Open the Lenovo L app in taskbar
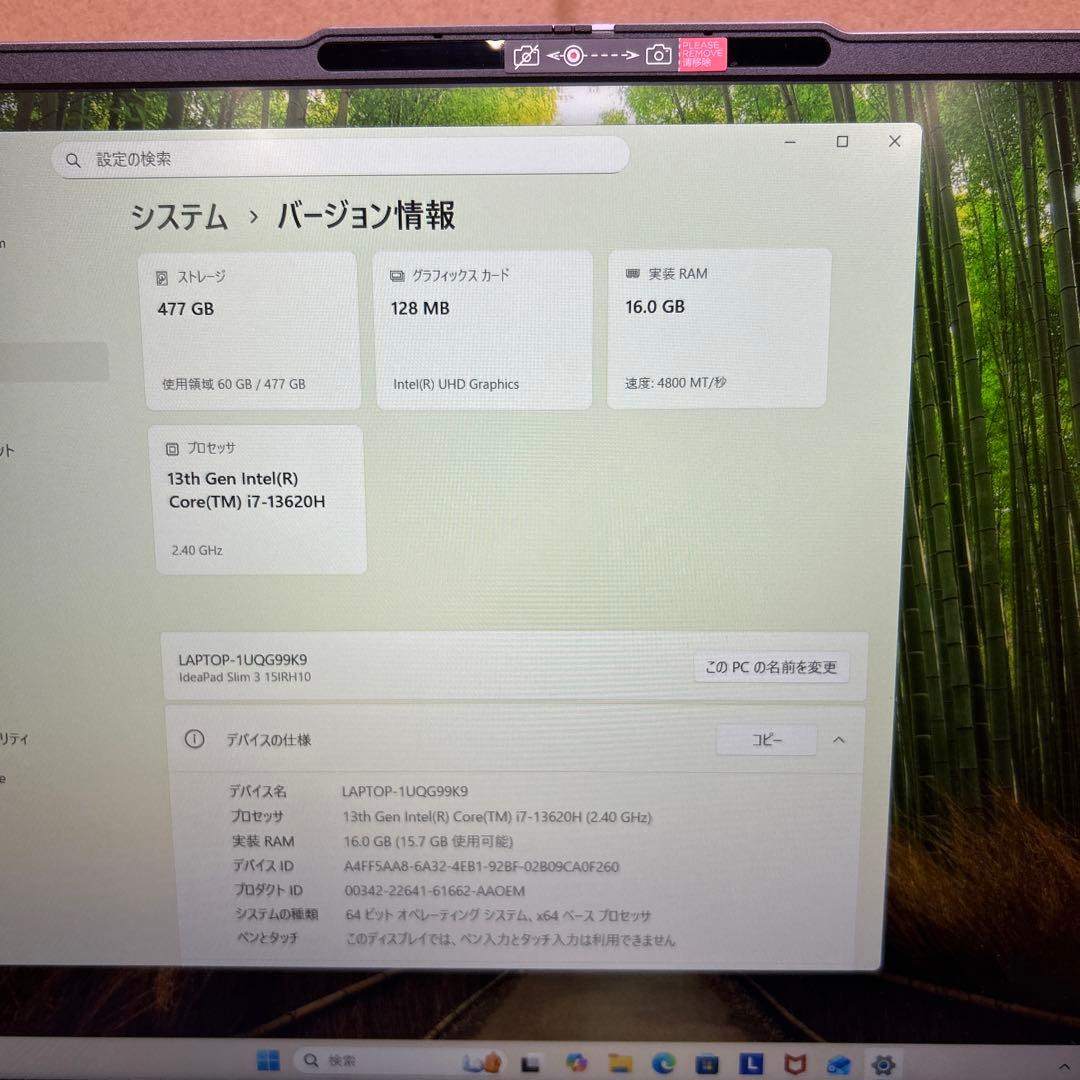The height and width of the screenshot is (1080, 1080). (751, 1063)
